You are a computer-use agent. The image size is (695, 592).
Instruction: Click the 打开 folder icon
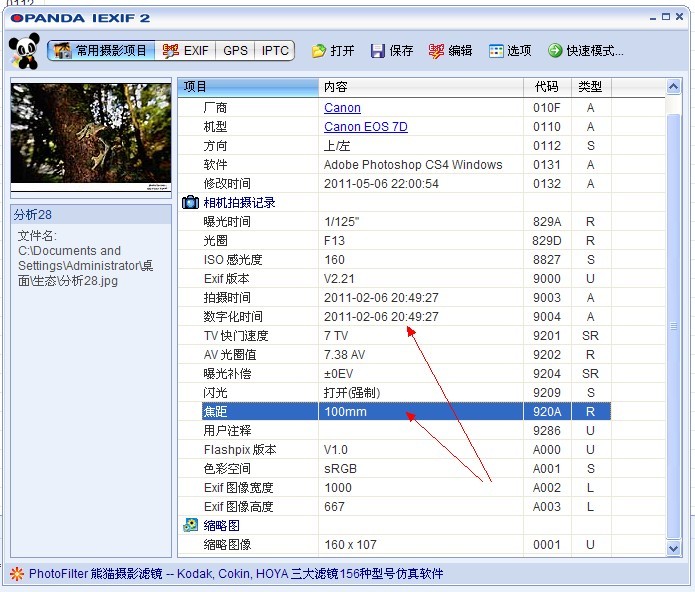point(318,51)
